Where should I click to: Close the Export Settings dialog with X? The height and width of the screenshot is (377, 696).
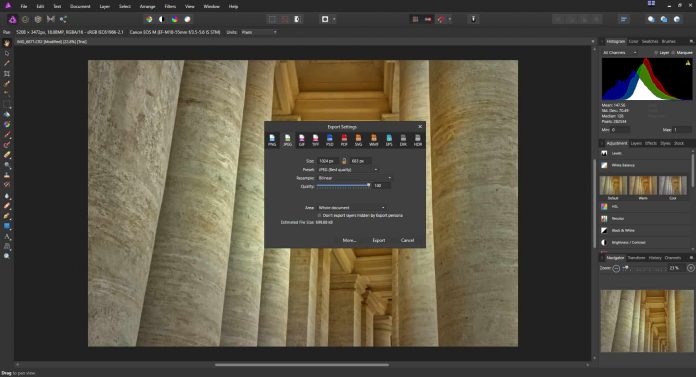pyautogui.click(x=419, y=127)
